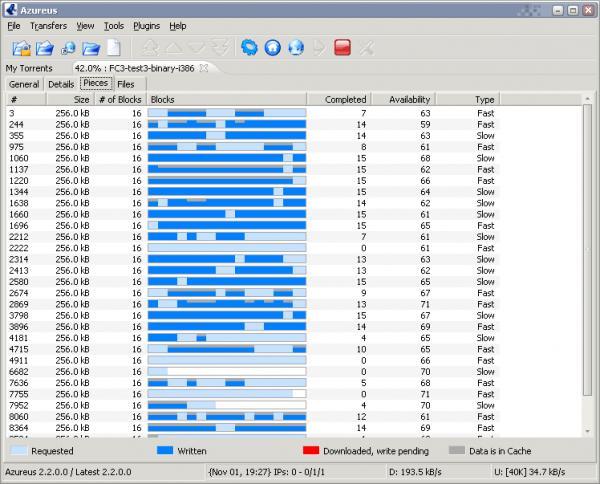Open the Plugins menu
The image size is (600, 484).
tap(147, 26)
